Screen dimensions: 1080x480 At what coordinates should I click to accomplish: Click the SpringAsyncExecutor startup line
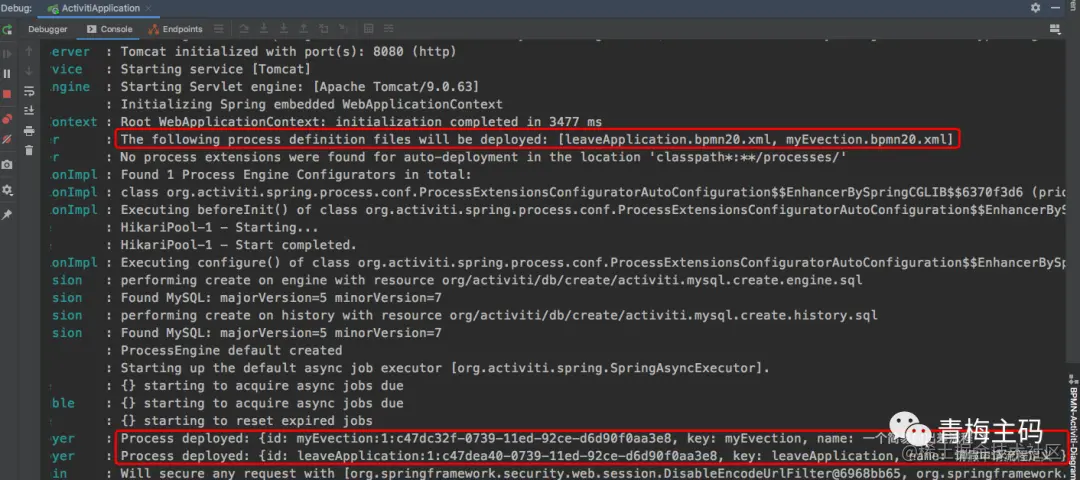point(445,368)
